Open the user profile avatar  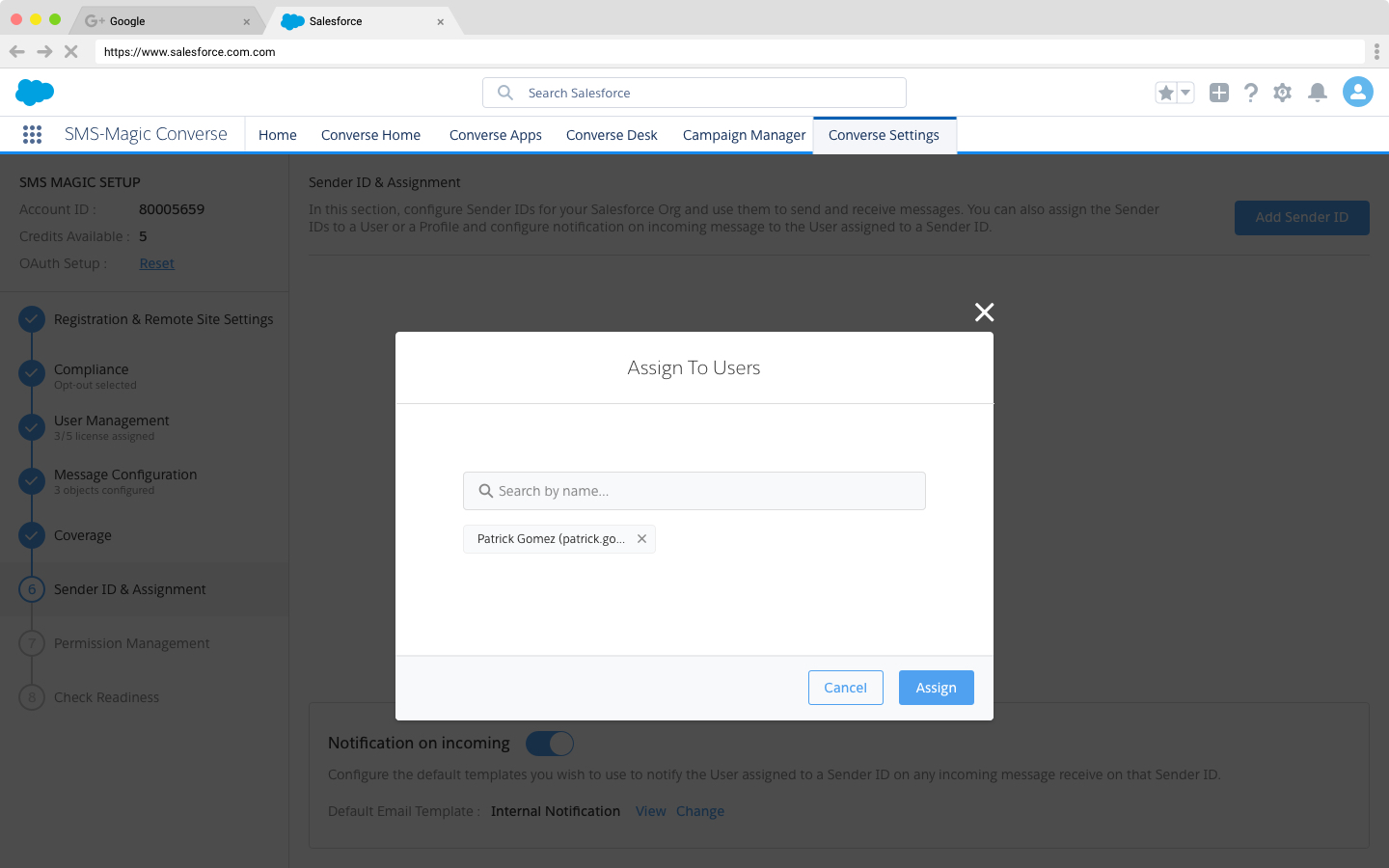pyautogui.click(x=1358, y=92)
